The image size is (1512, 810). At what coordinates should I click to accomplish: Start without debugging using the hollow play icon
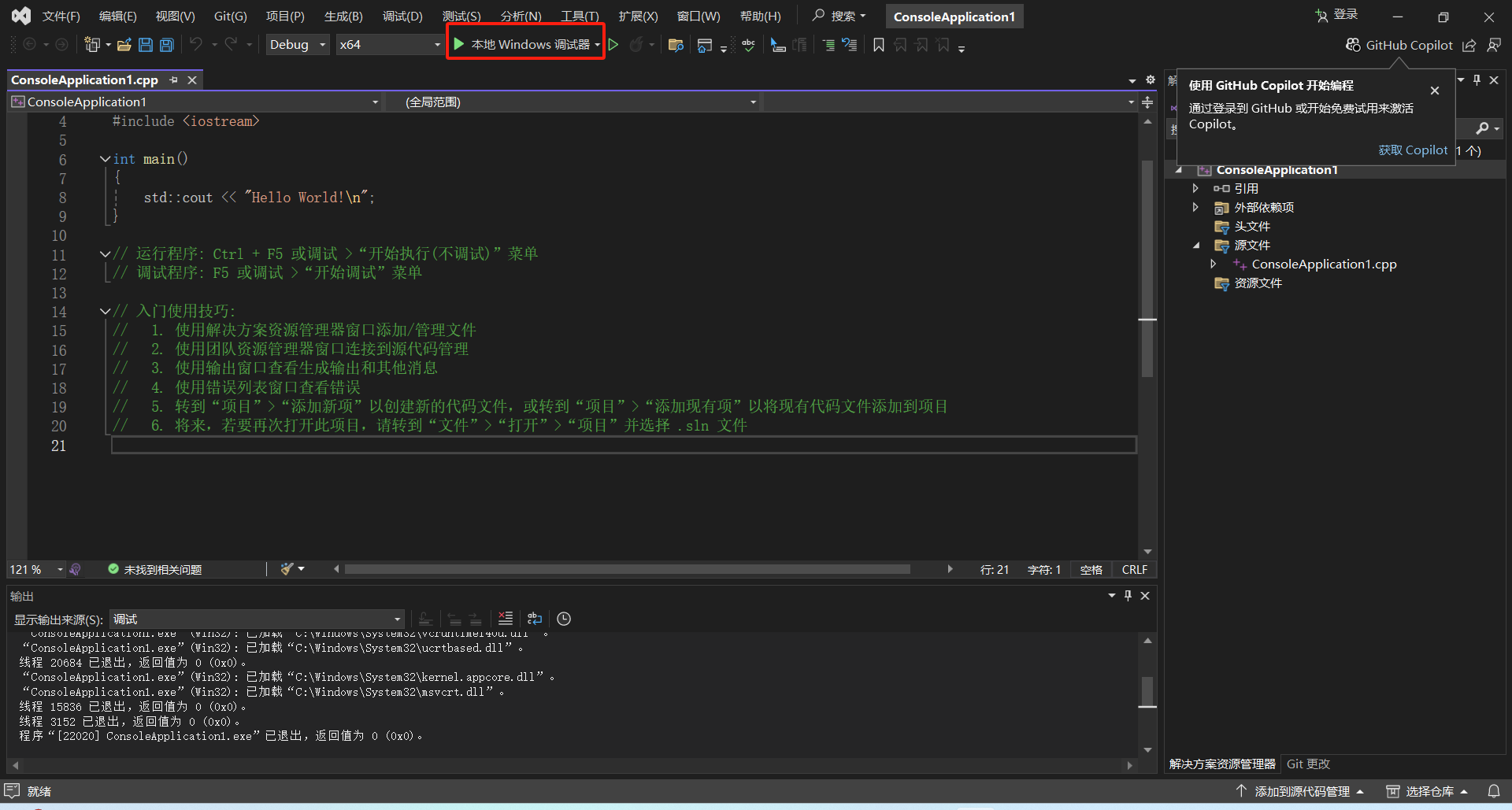613,45
